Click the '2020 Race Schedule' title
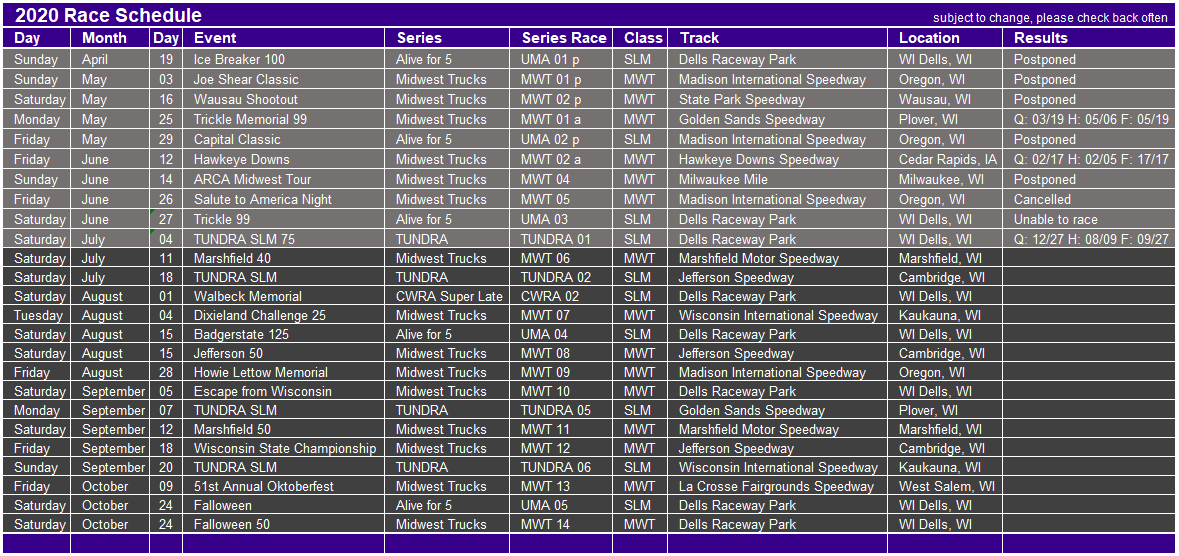This screenshot has height=556, width=1179. click(x=108, y=15)
